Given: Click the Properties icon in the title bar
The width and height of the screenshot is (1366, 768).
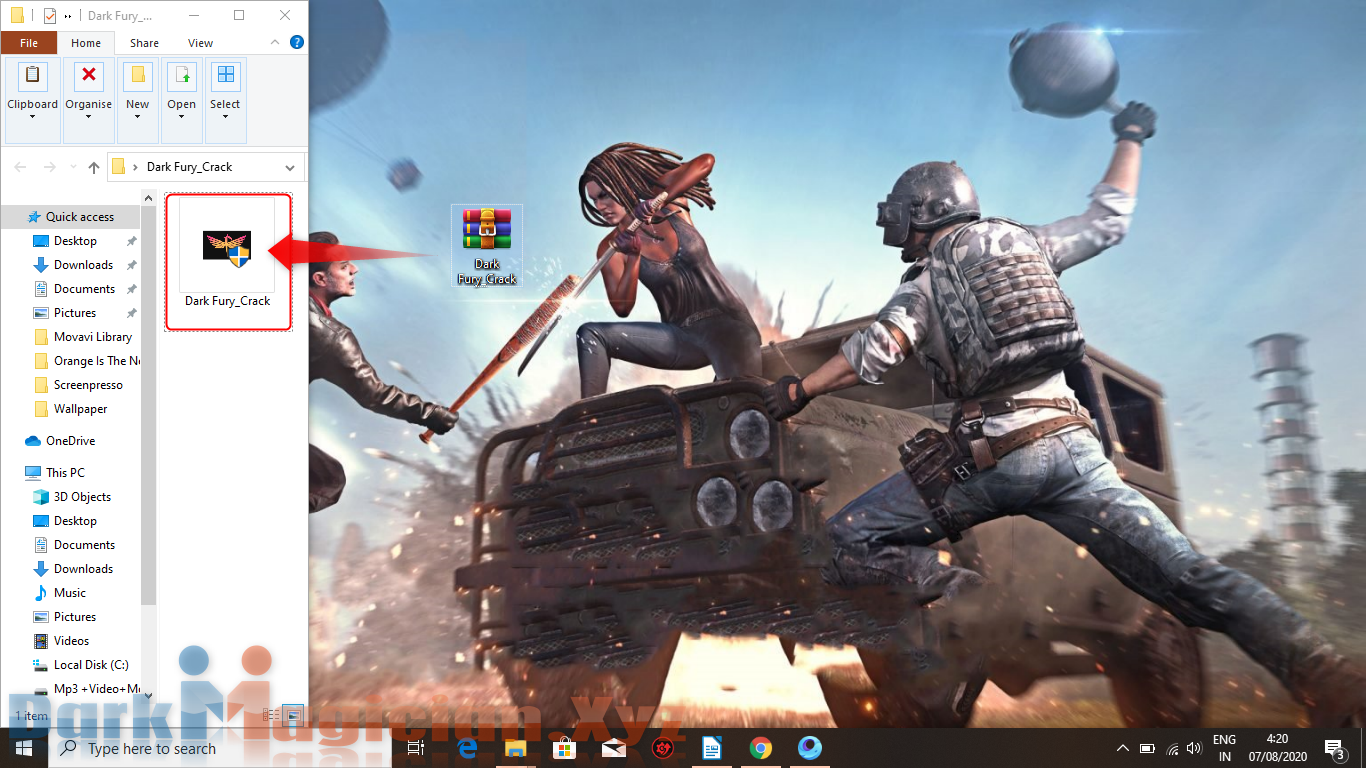Looking at the screenshot, I should tap(50, 15).
